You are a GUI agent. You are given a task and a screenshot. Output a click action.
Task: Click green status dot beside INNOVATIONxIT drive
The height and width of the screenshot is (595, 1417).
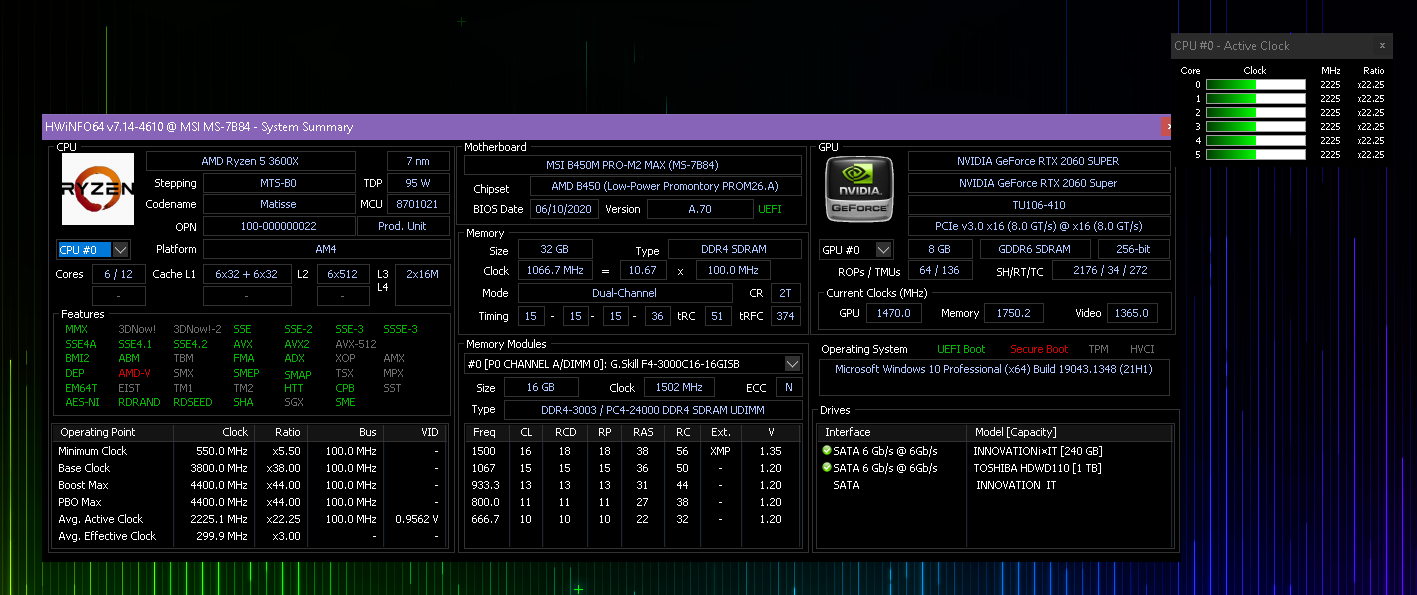click(827, 451)
